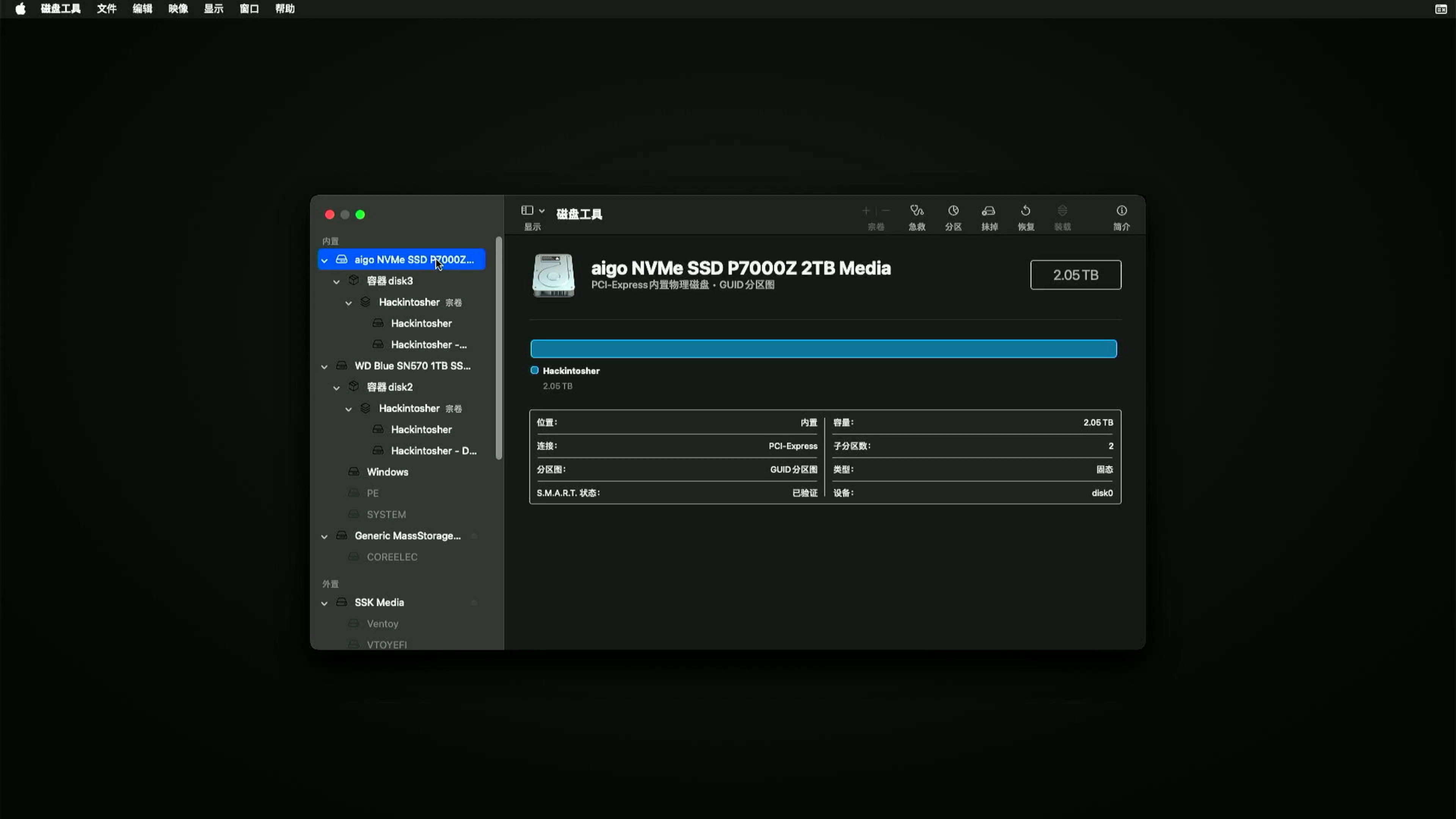
Task: Select the WD Blue SN570 1TB disk
Action: click(401, 366)
